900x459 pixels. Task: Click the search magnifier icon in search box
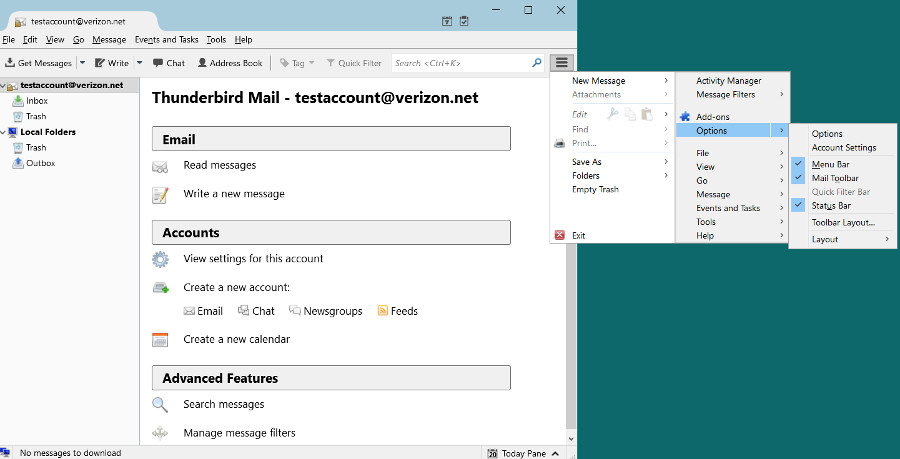point(537,63)
